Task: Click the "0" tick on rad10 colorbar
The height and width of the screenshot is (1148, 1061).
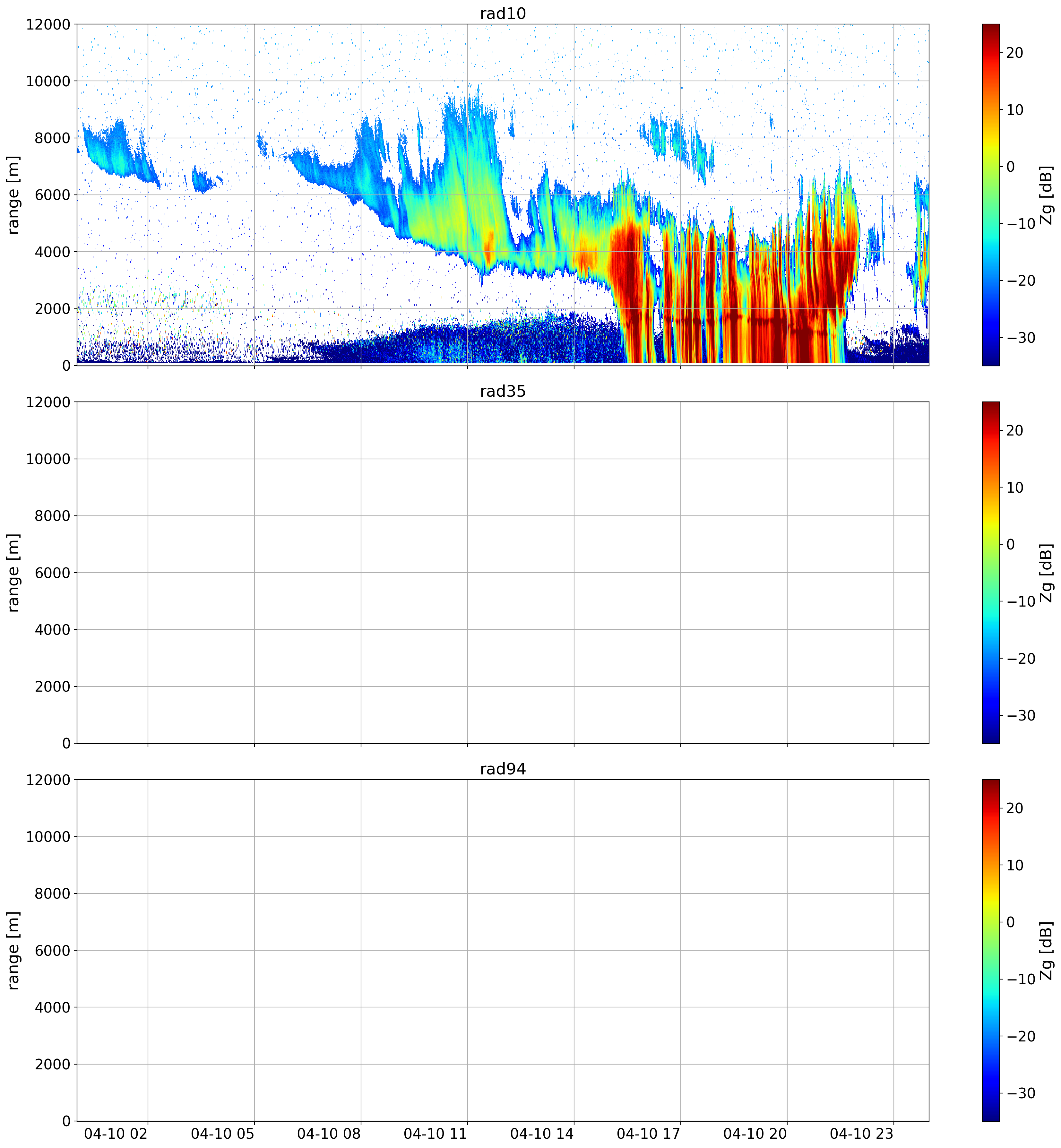Action: (x=1011, y=167)
